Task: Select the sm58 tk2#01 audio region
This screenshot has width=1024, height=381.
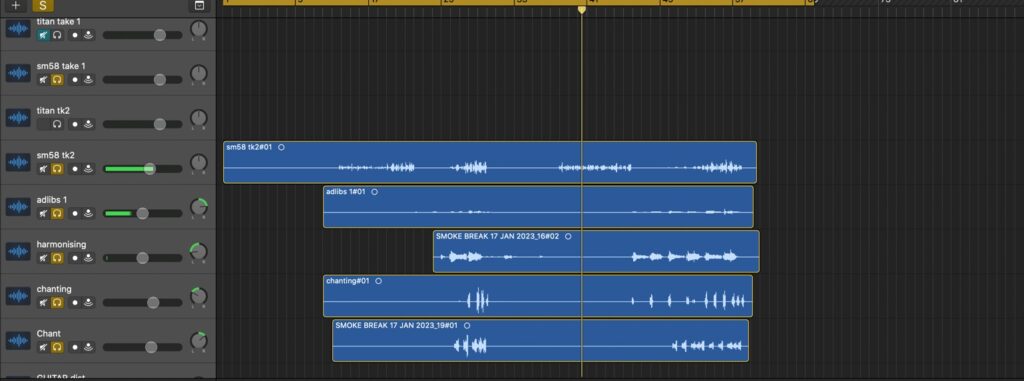Action: pyautogui.click(x=490, y=162)
